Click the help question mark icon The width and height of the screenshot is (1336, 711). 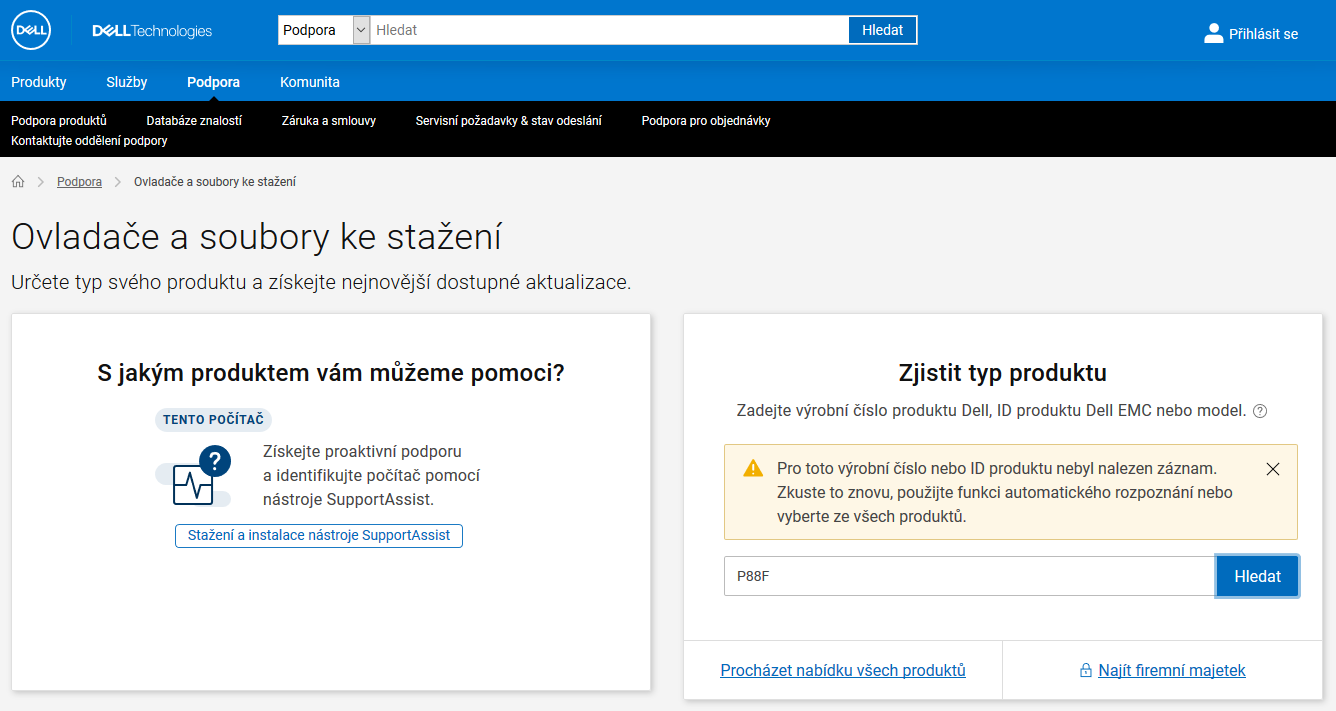pos(1260,411)
